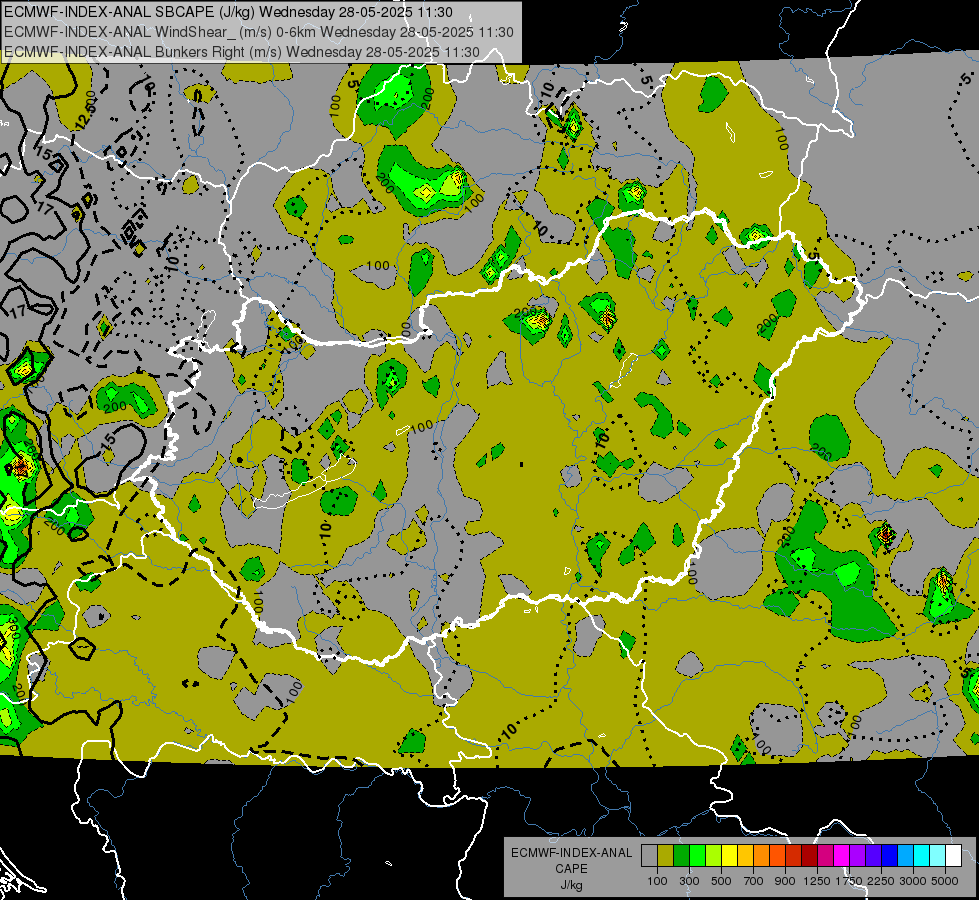Screen dimensions: 979x900
Task: Click the 300 value under the color scale
Action: [x=689, y=881]
